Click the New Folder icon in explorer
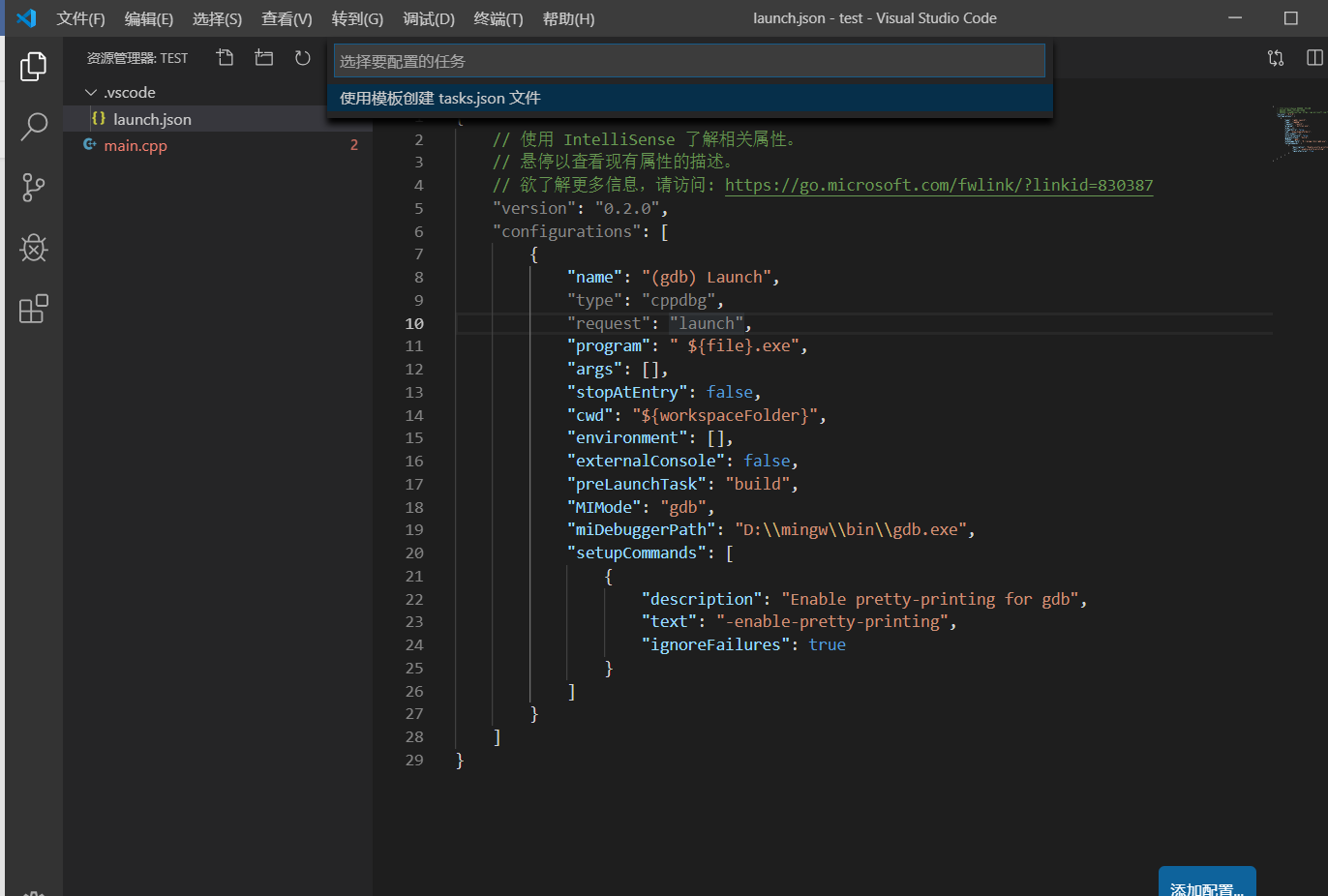The image size is (1328, 896). tap(263, 58)
